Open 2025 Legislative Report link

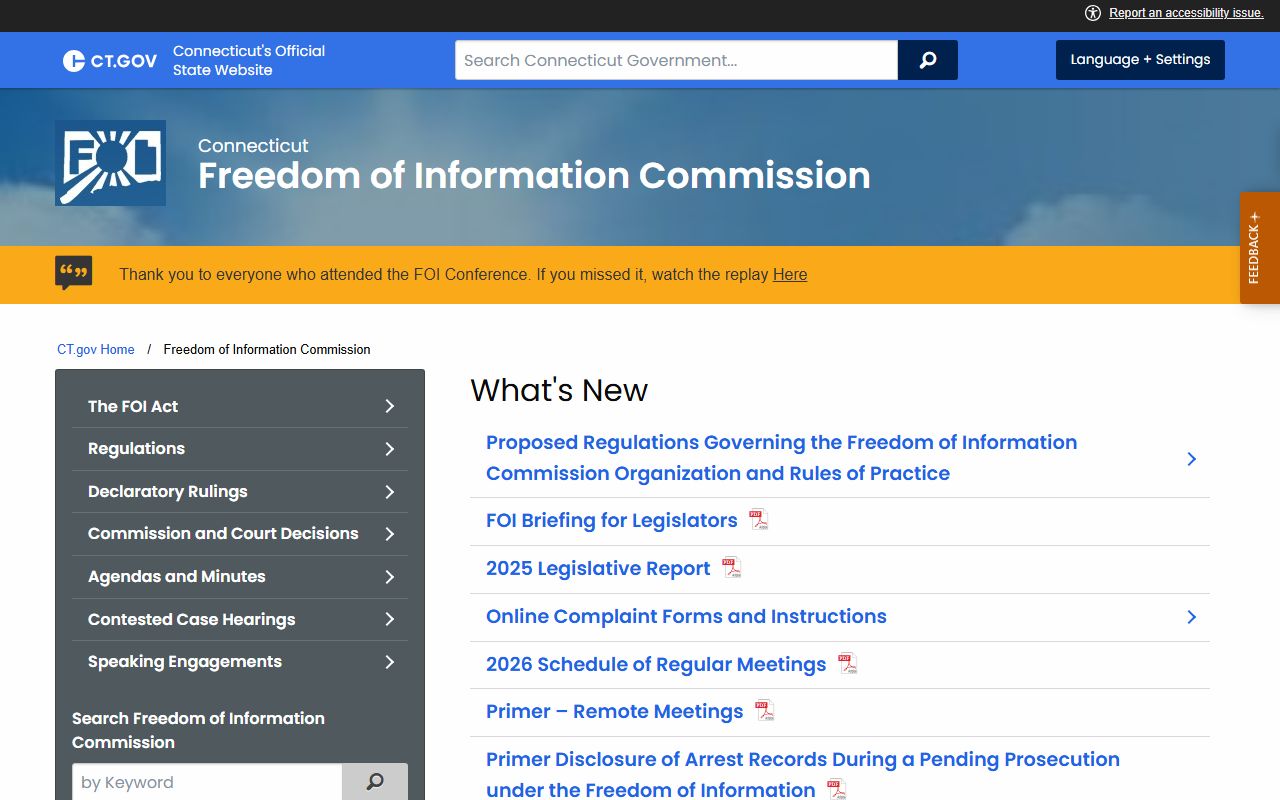(598, 568)
